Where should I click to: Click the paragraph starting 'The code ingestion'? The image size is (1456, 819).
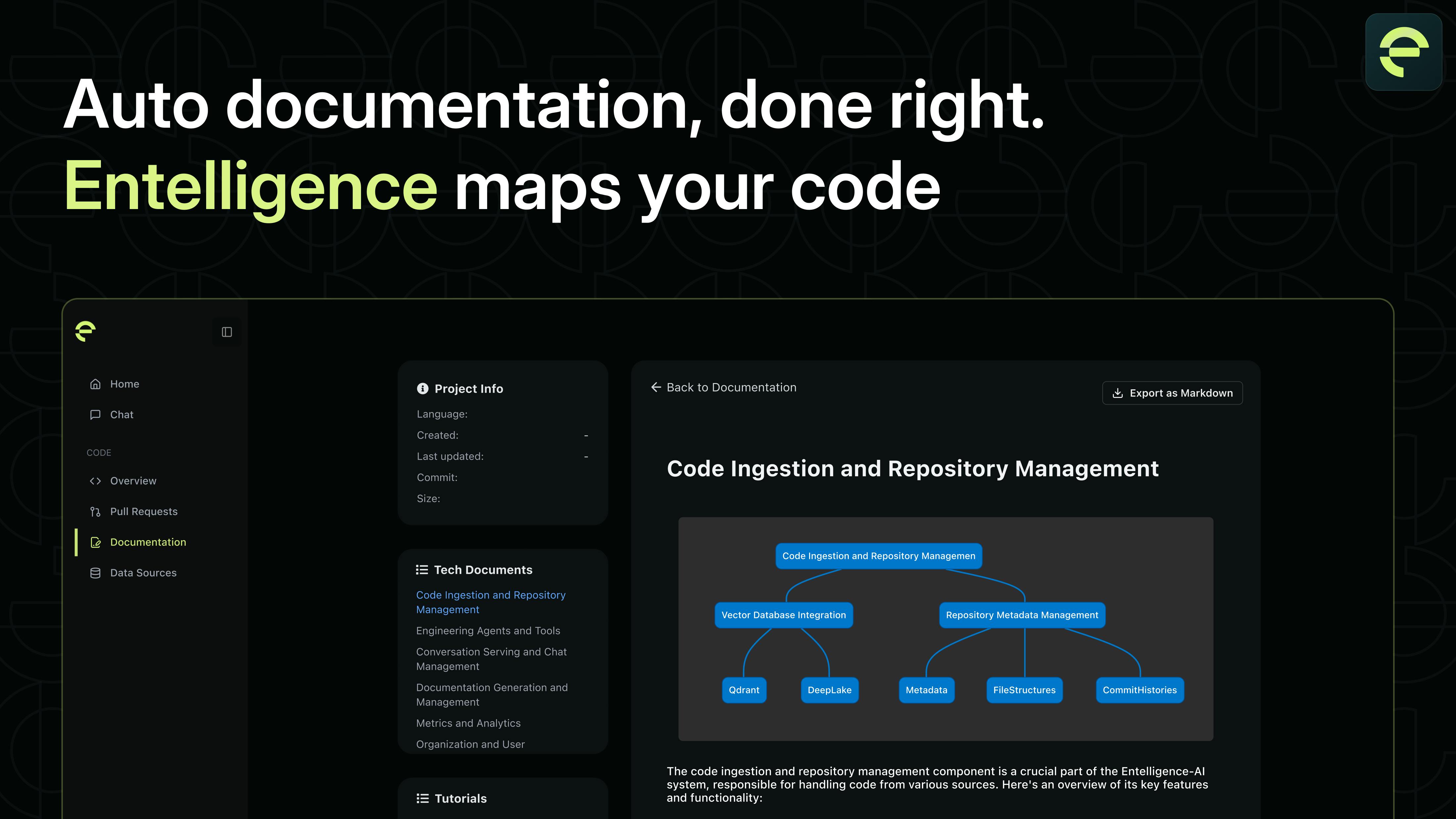click(x=937, y=785)
